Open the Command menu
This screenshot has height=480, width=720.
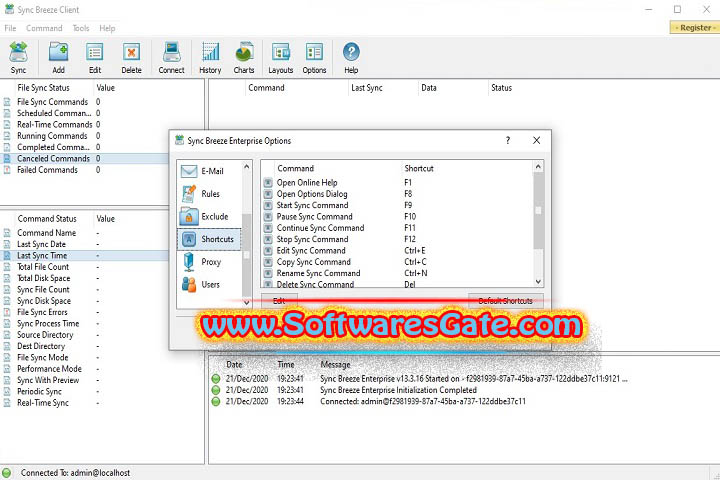tap(44, 28)
